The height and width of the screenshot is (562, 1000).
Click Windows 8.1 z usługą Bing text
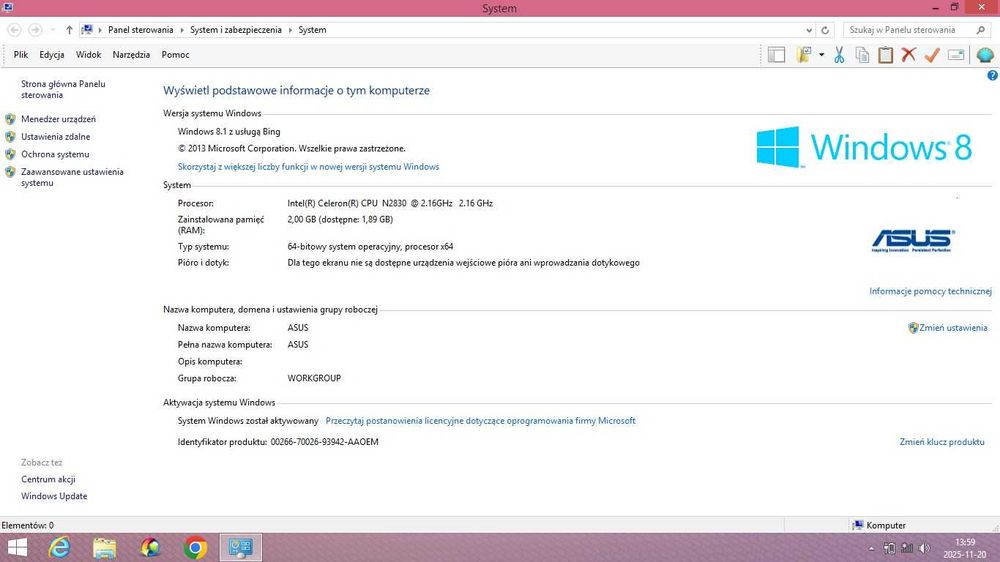tap(229, 132)
